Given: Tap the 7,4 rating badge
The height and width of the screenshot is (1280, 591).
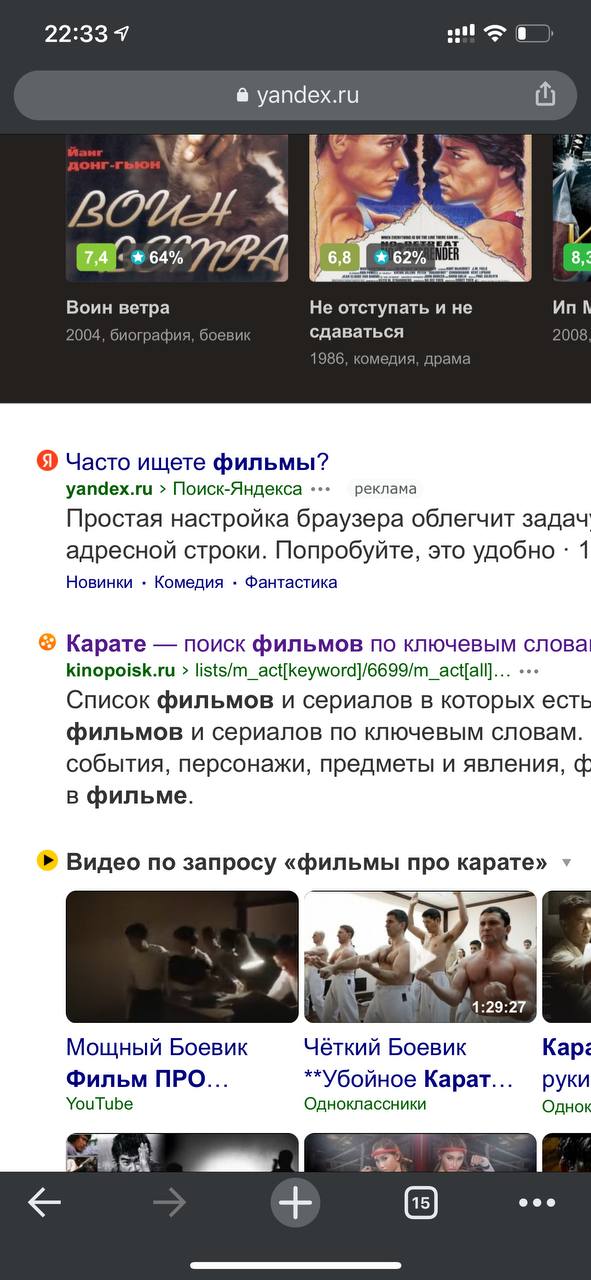Looking at the screenshot, I should click(96, 258).
